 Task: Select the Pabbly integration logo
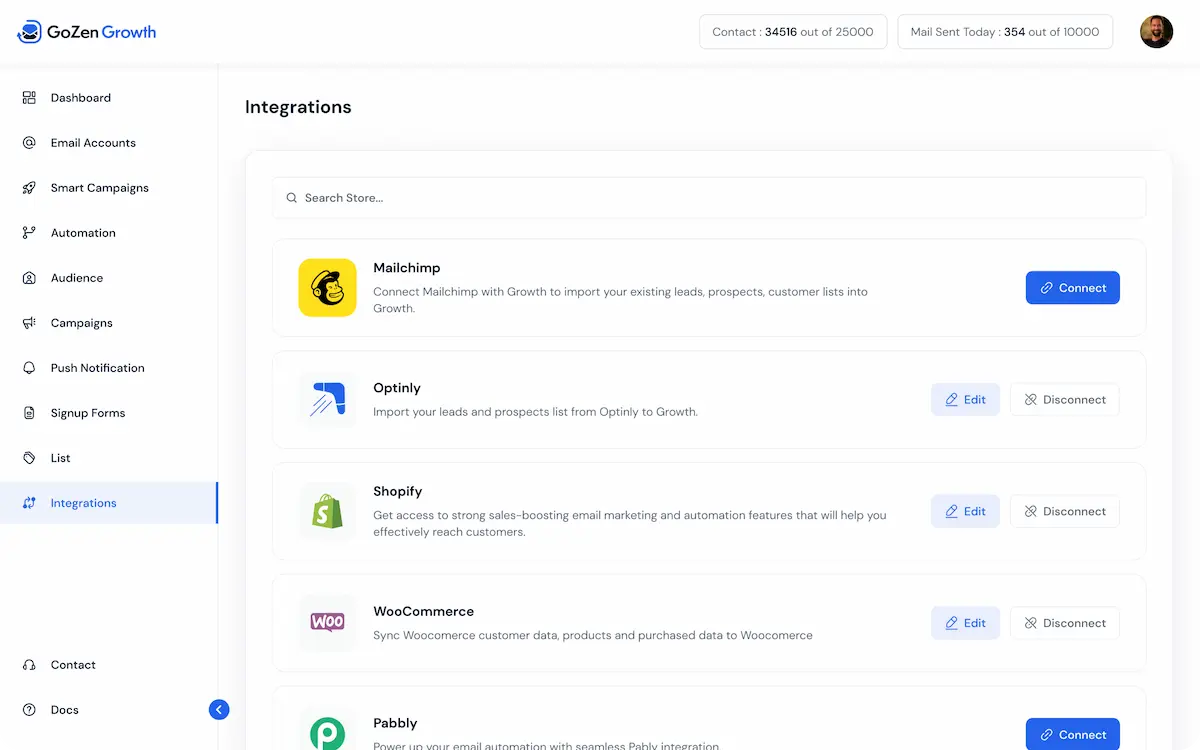327,731
